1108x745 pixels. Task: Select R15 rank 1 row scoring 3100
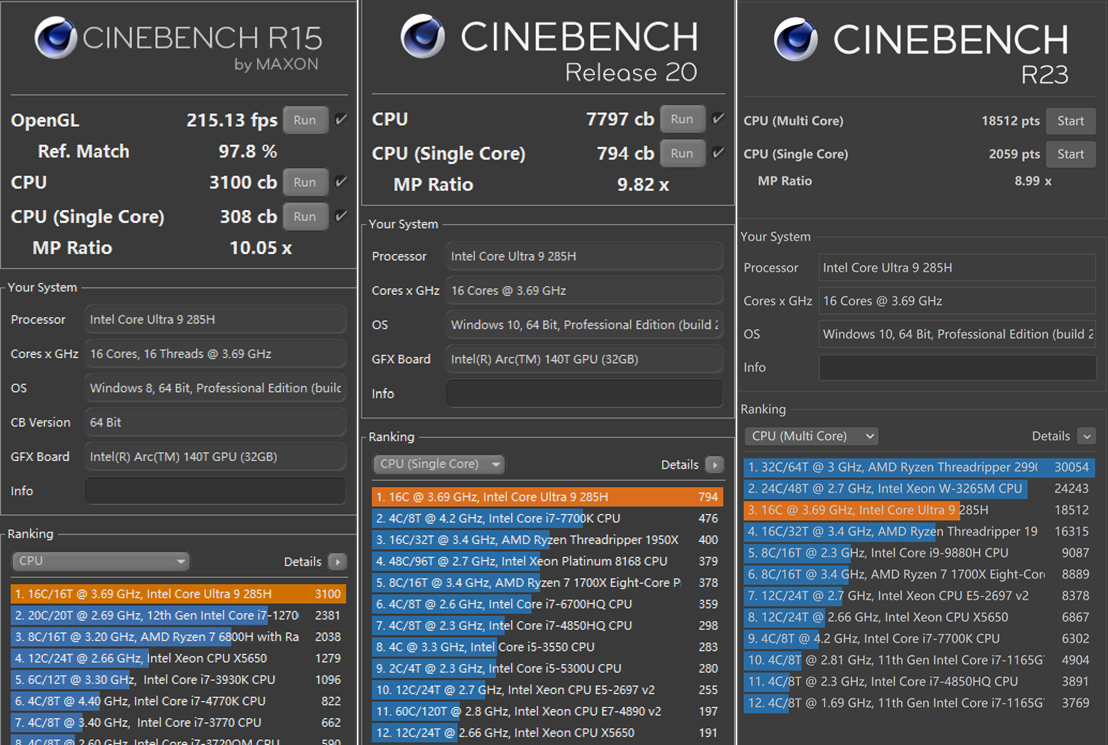178,594
